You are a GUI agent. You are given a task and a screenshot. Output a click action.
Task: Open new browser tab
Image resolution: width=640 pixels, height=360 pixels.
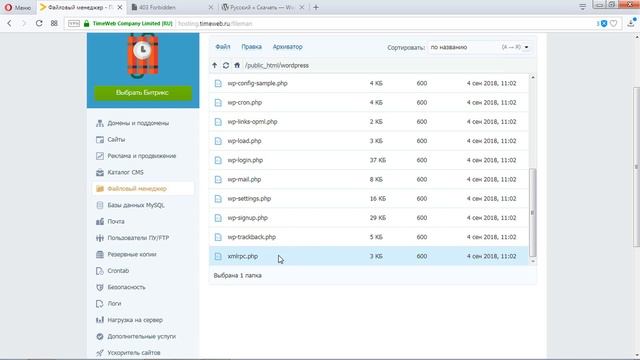click(x=316, y=7)
